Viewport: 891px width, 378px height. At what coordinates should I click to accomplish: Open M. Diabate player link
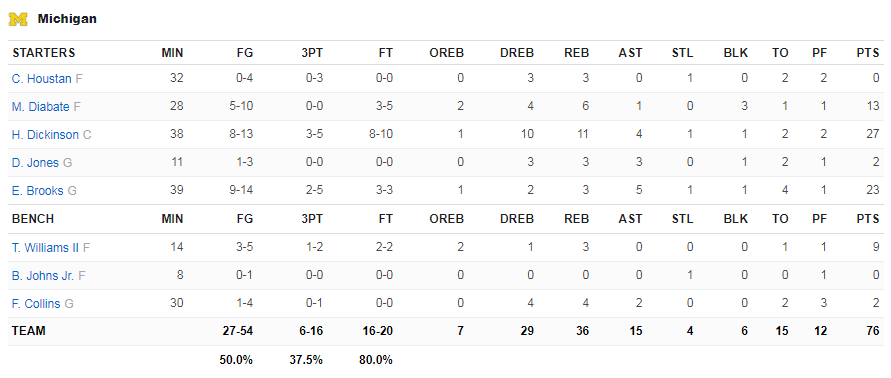(x=40, y=106)
